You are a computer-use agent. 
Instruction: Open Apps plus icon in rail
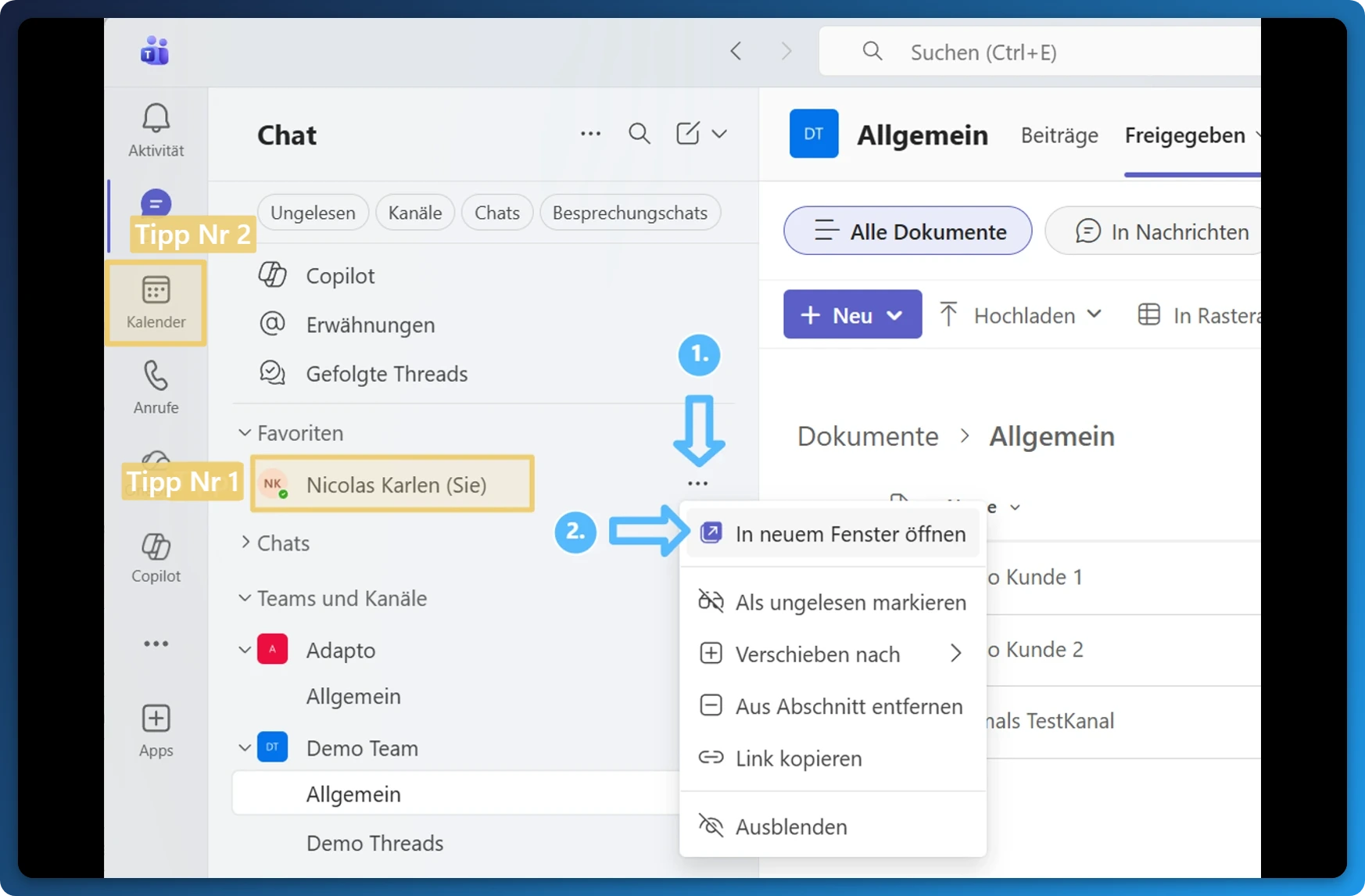[x=156, y=719]
